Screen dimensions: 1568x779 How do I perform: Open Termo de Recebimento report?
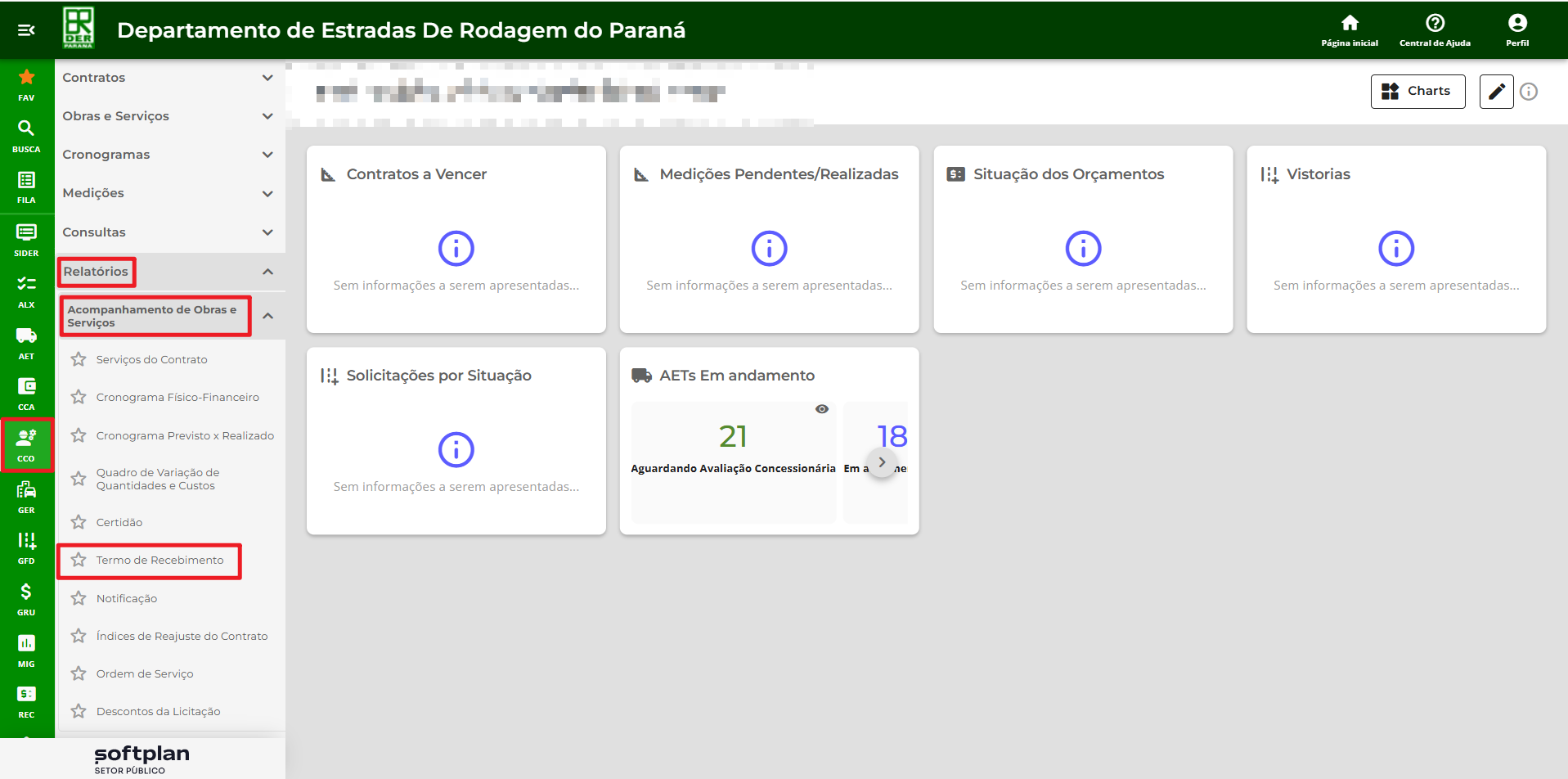pos(159,561)
